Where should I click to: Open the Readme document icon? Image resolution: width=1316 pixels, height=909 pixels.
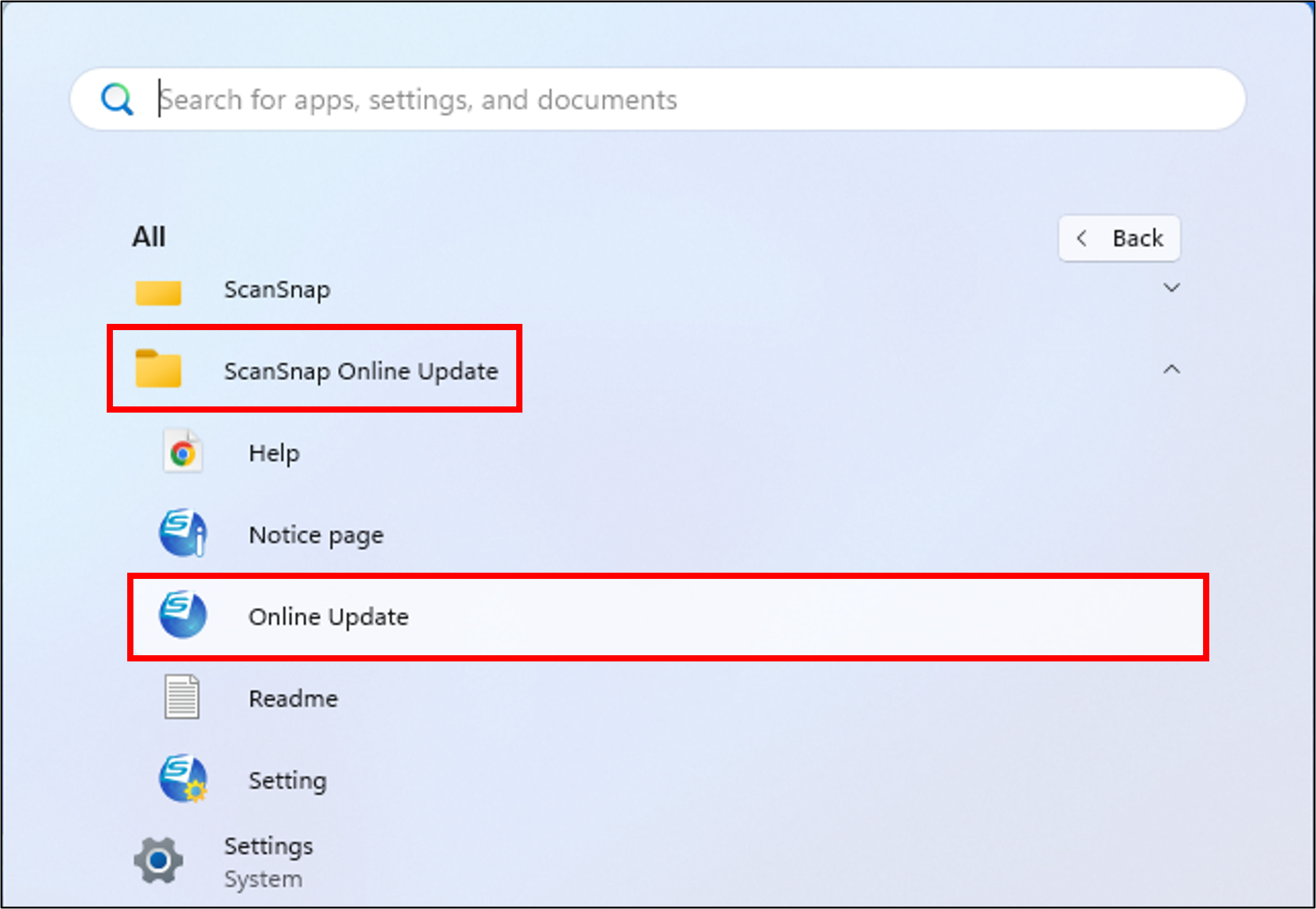[182, 697]
